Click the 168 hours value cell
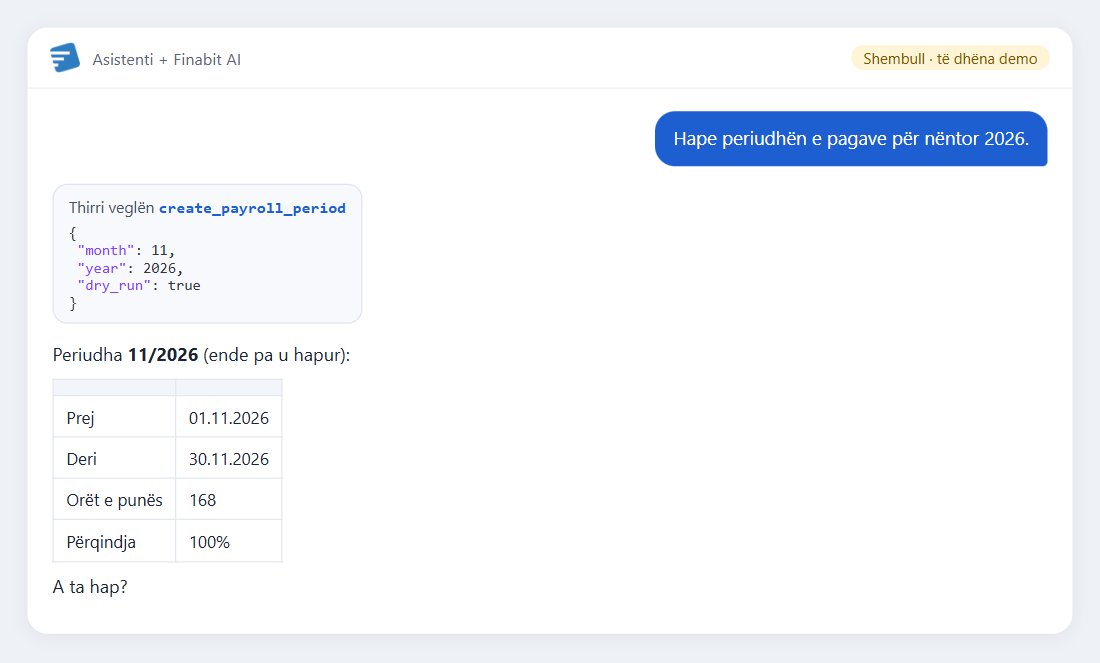 [229, 500]
